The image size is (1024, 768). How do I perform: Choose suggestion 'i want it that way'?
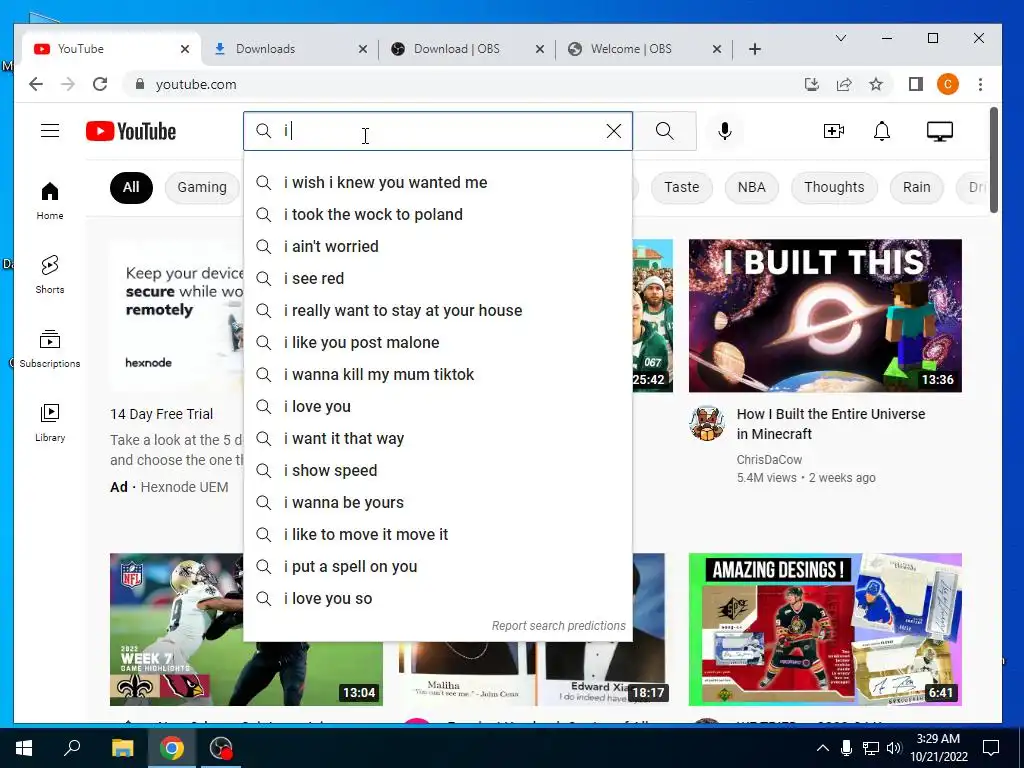coord(438,439)
